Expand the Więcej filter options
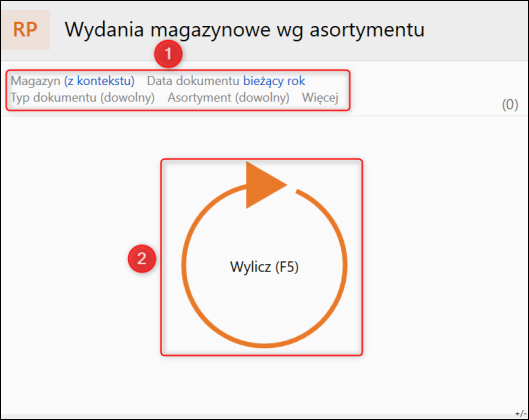The height and width of the screenshot is (420, 529). (320, 98)
